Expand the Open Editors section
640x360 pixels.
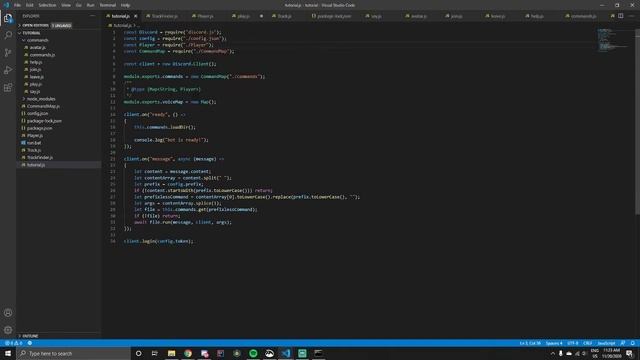click(x=35, y=25)
